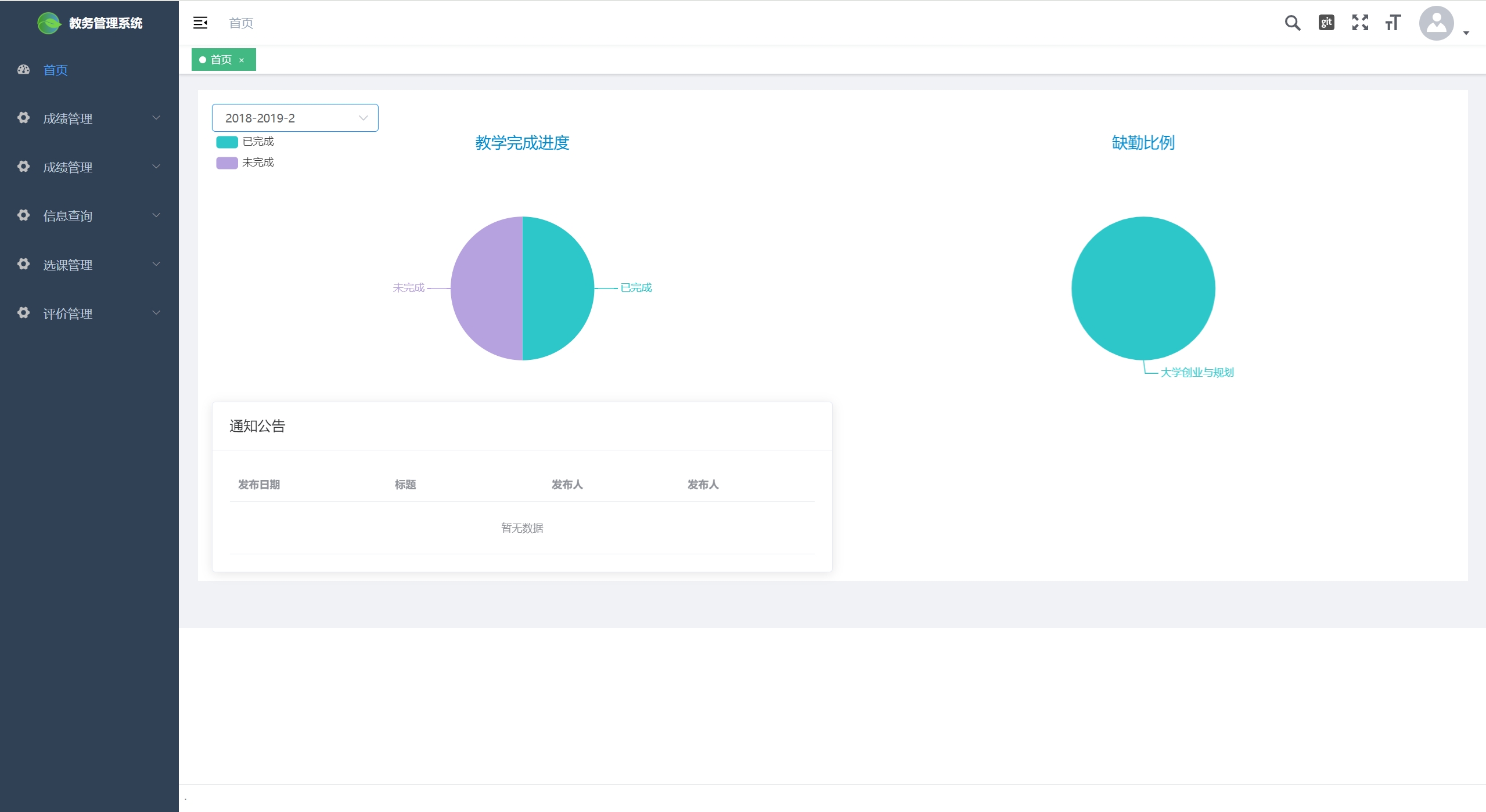Viewport: 1486px width, 812px height.
Task: Click the 首页 breadcrumb link
Action: click(241, 23)
